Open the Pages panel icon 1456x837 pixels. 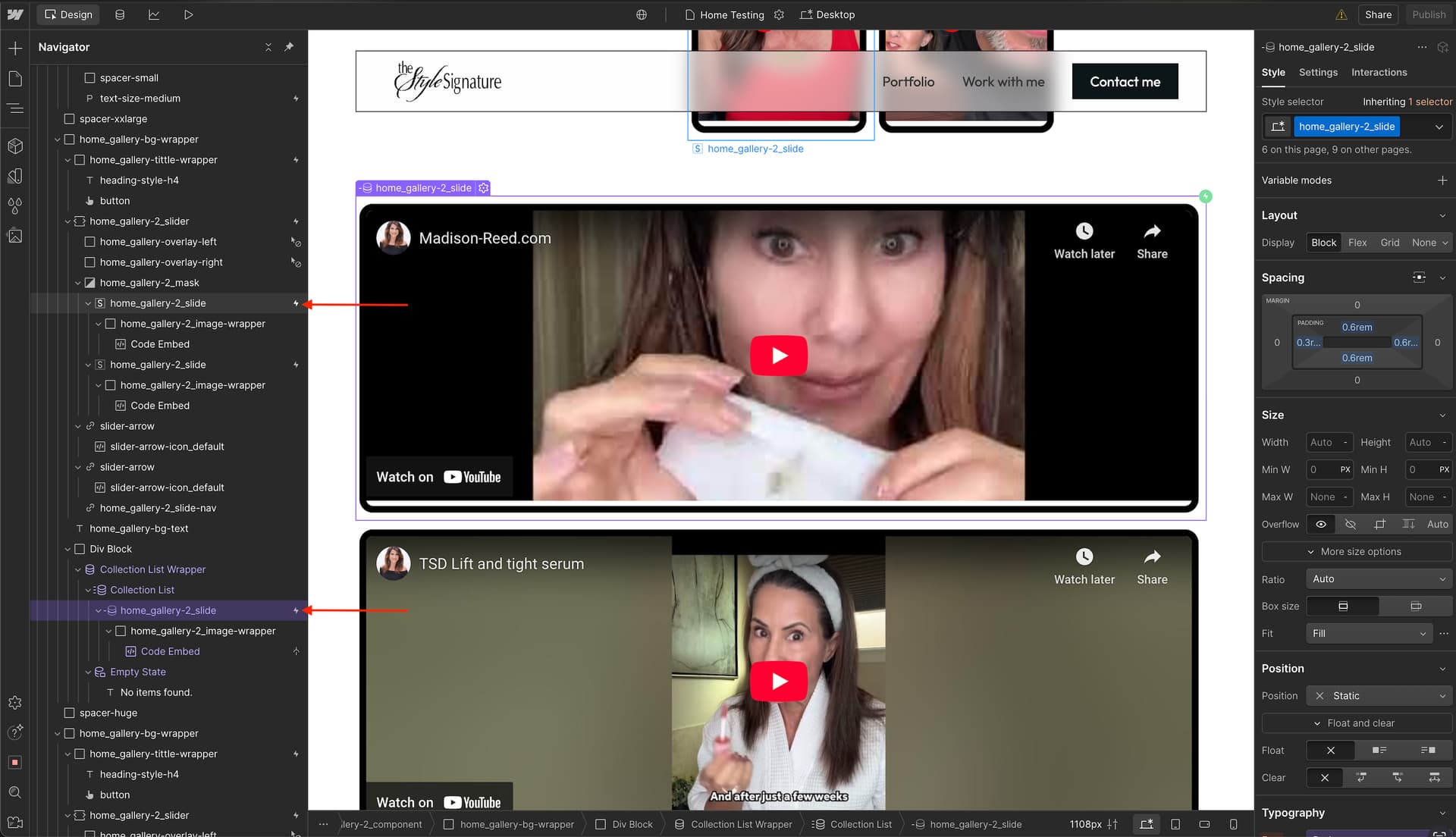15,79
